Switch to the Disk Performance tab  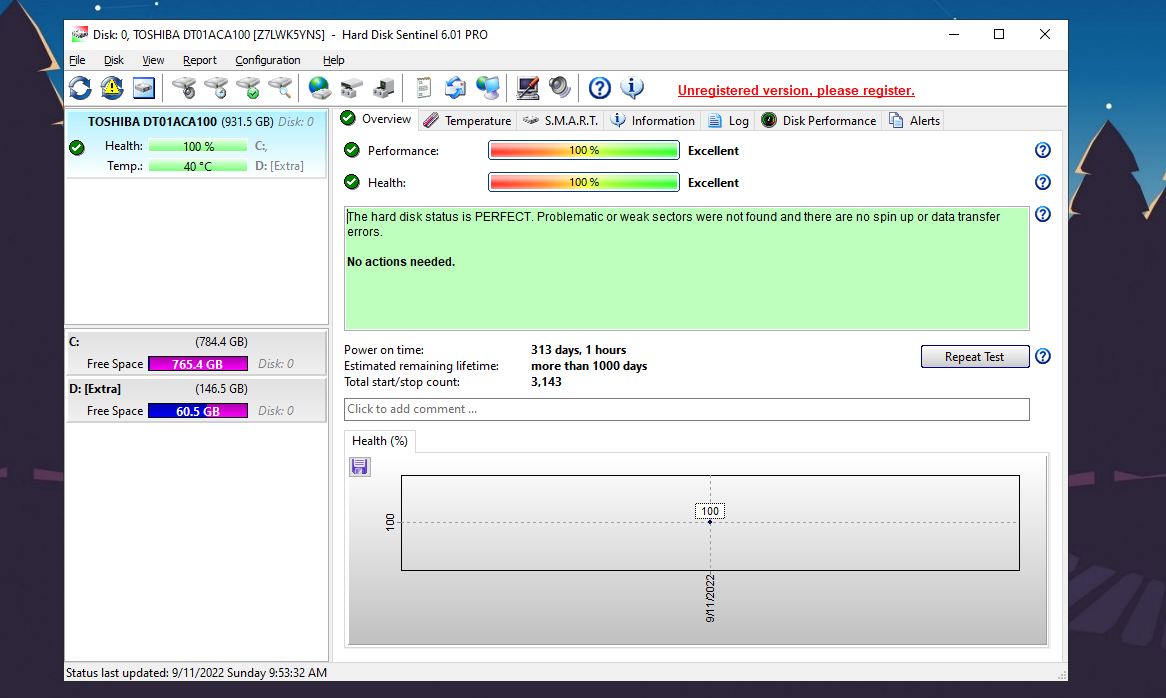click(x=819, y=120)
